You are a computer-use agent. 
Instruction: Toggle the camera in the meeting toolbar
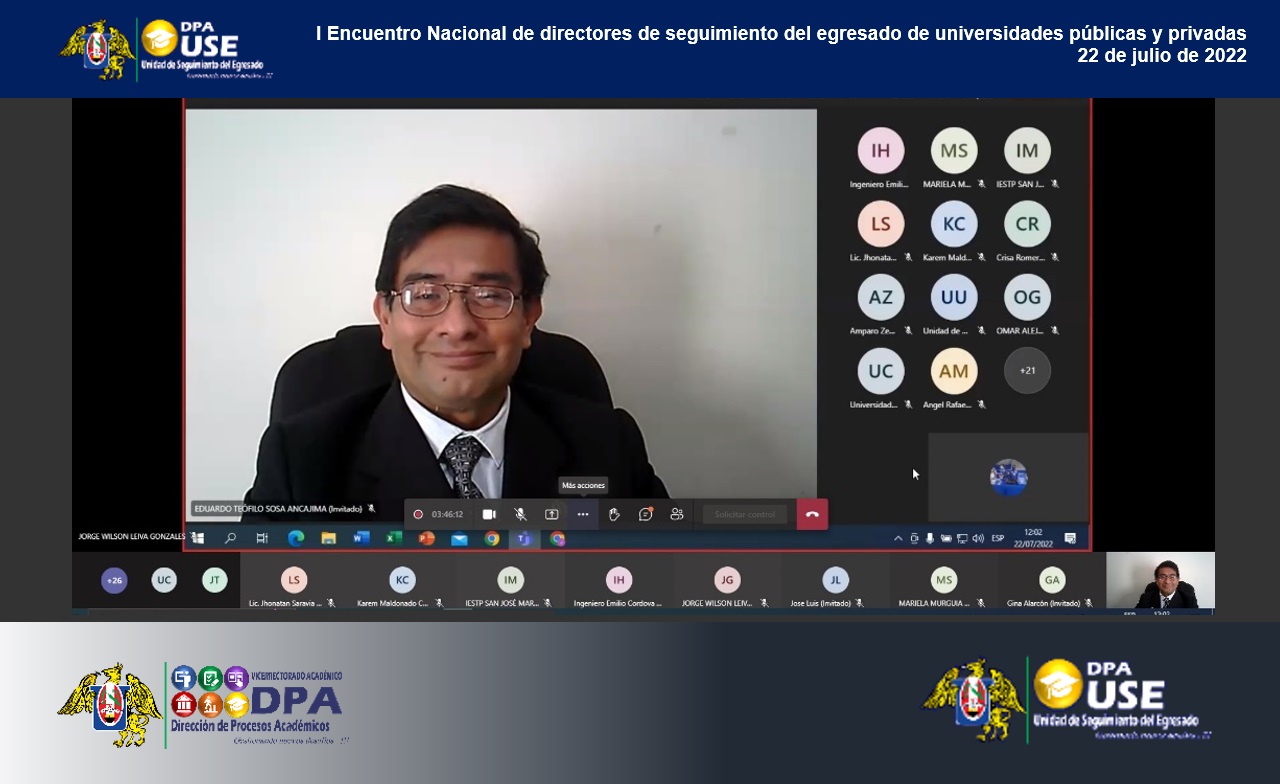click(x=489, y=514)
